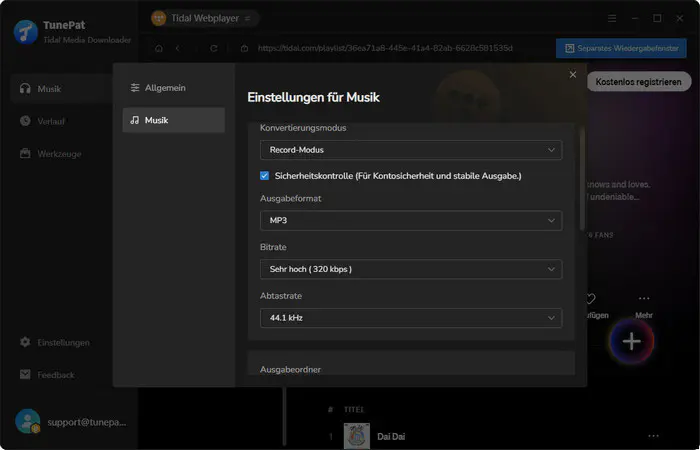
Task: Select the Musik settings tab
Action: 173,120
